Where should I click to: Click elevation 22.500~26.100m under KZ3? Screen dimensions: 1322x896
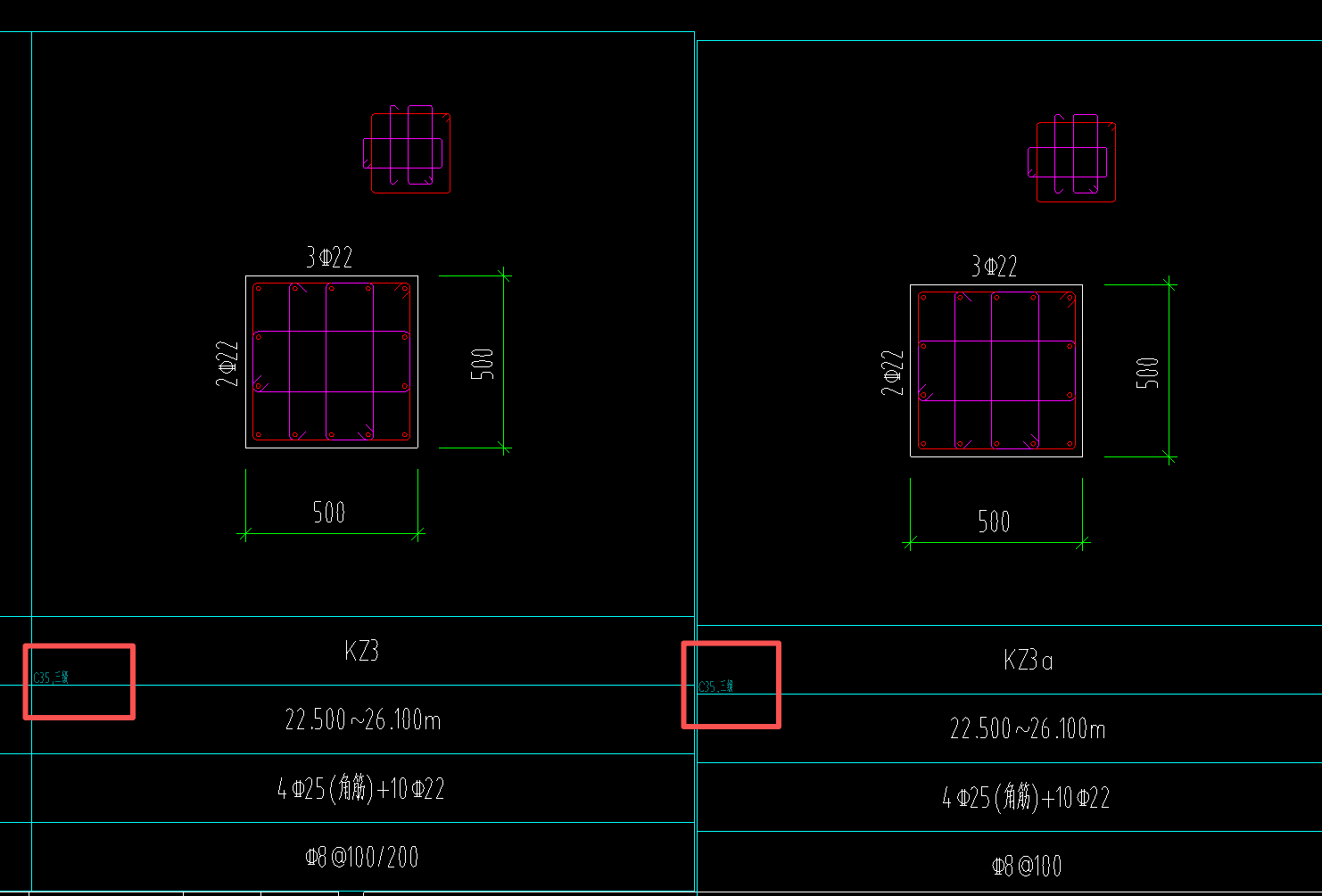(x=363, y=719)
